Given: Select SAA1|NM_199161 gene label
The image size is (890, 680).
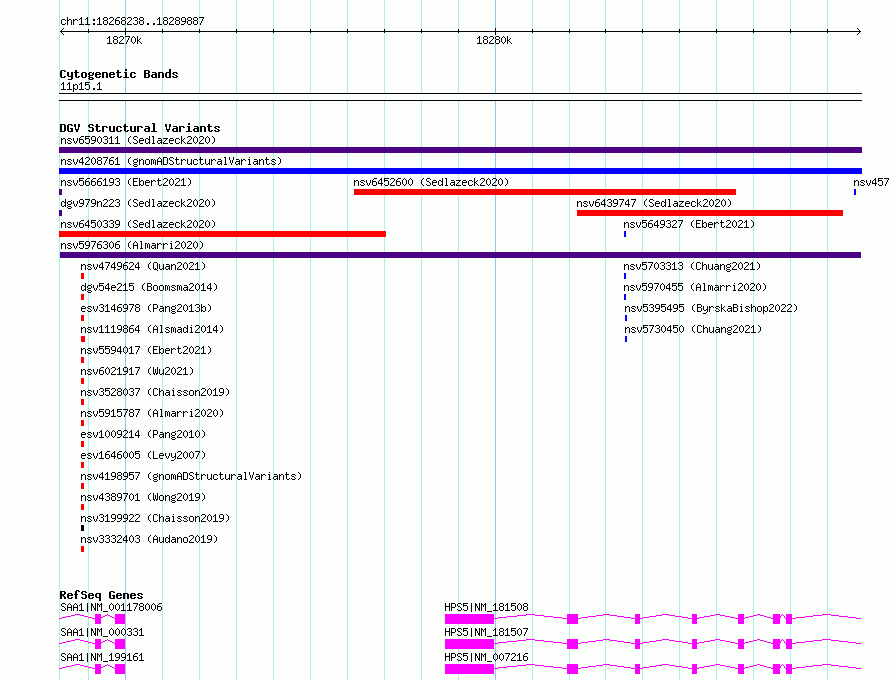Looking at the screenshot, I should 102,657.
